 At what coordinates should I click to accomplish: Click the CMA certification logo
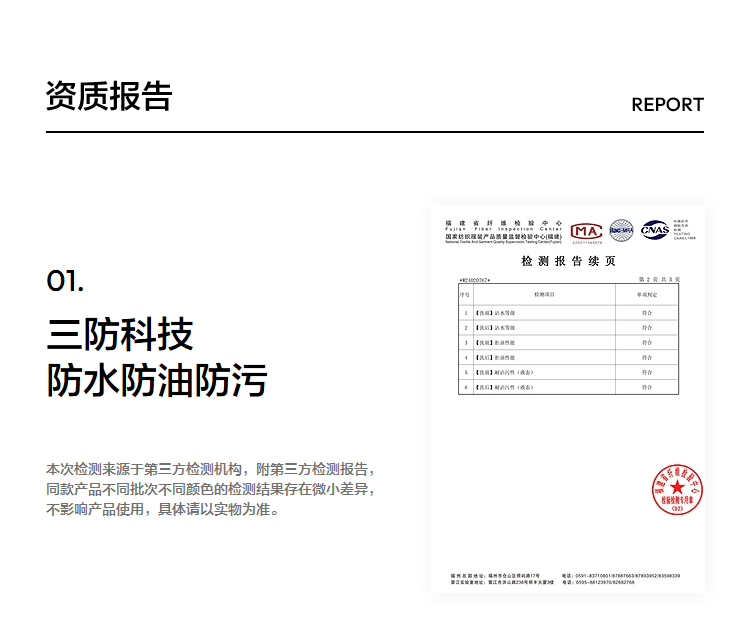click(586, 232)
